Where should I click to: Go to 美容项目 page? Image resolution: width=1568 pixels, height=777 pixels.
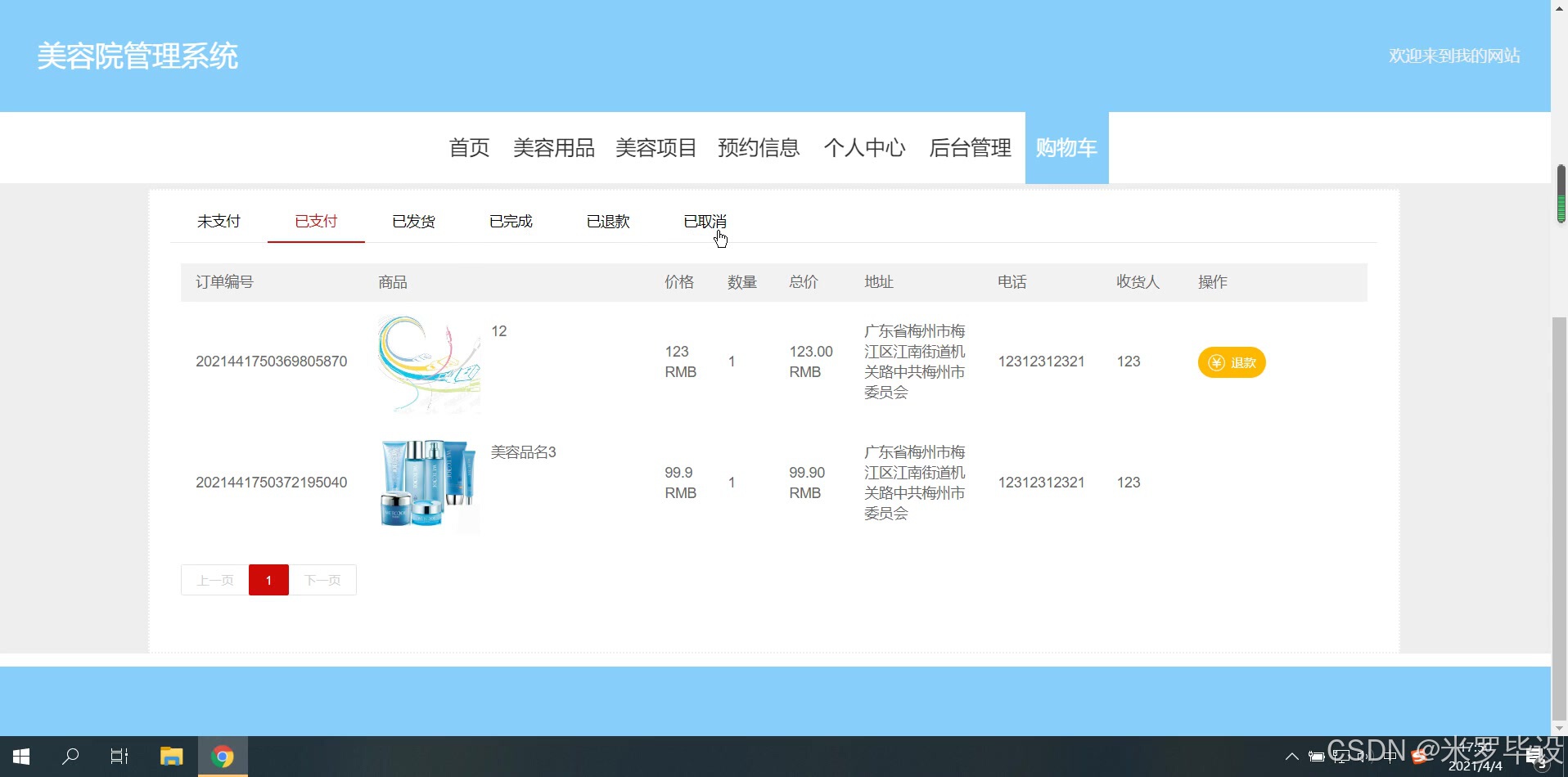(x=656, y=148)
